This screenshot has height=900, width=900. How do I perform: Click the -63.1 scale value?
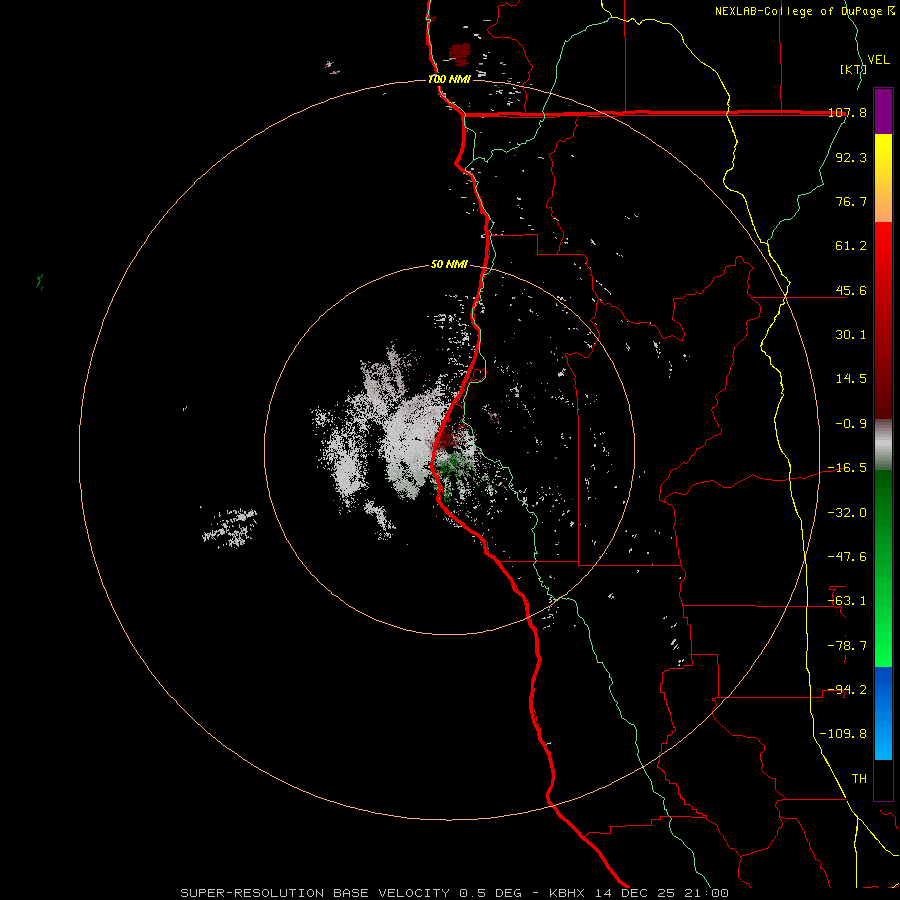pyautogui.click(x=847, y=601)
